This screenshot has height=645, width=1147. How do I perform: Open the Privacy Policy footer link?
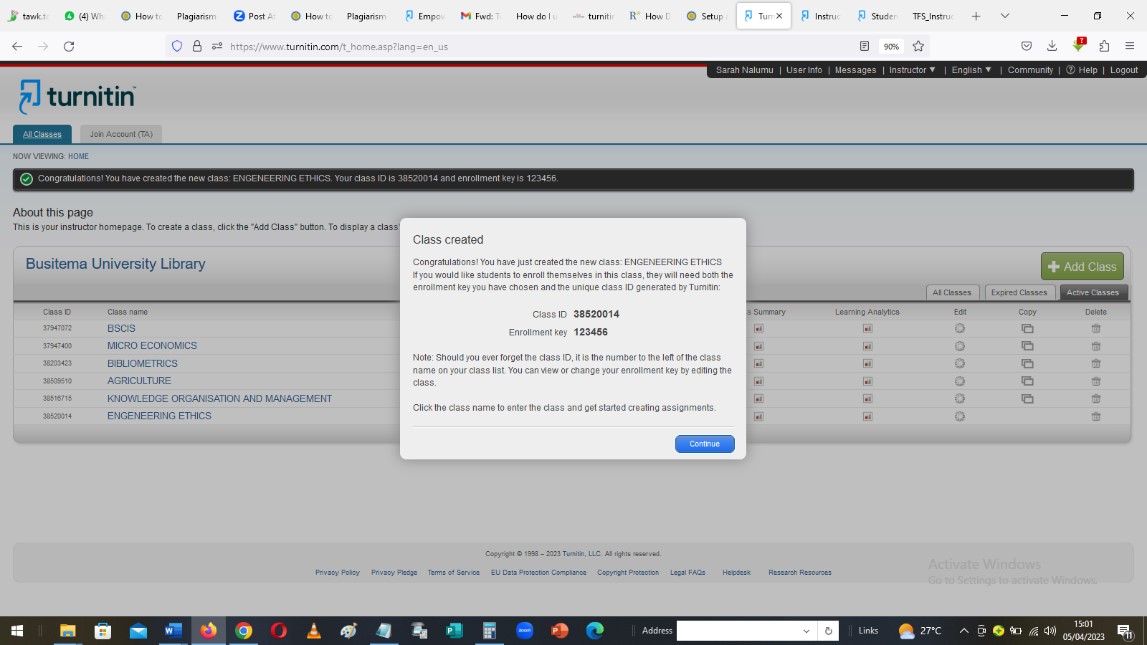coord(337,573)
